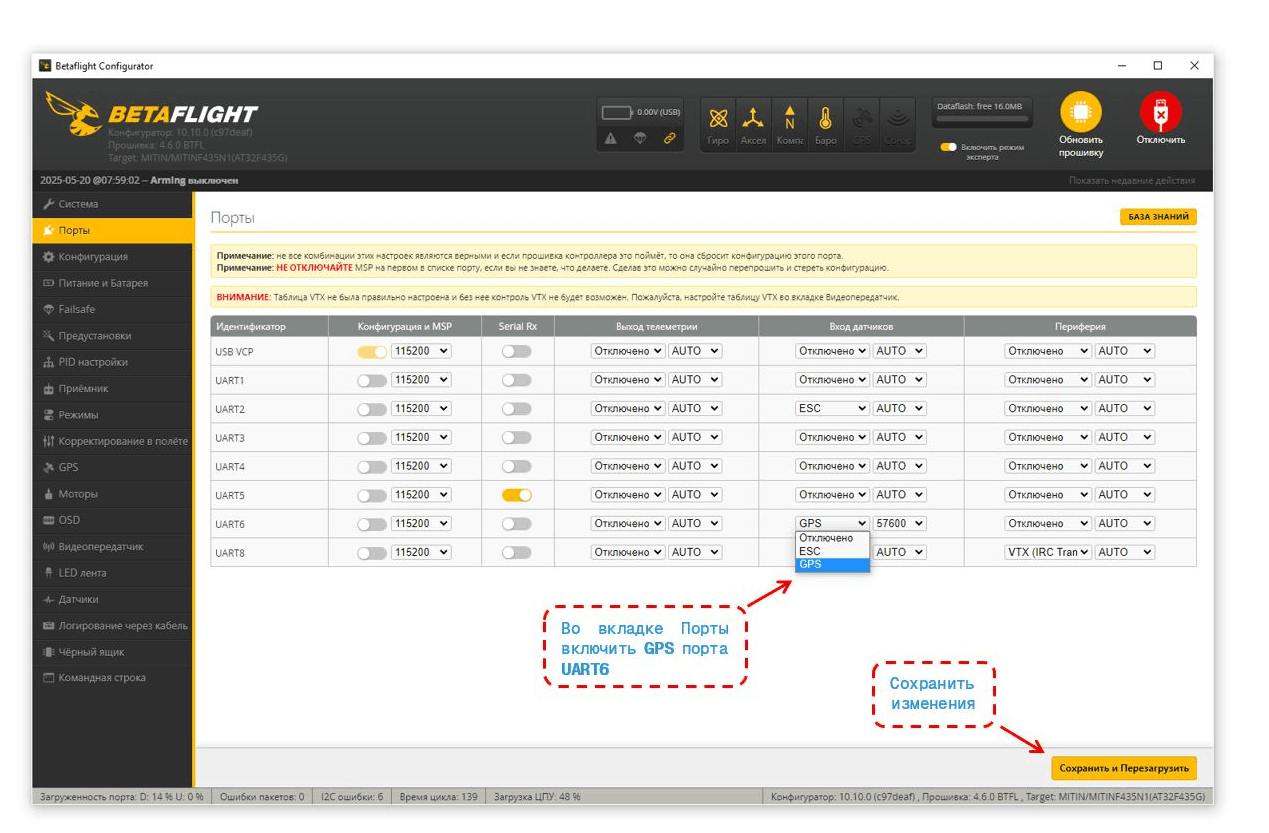Click the Dataflash free space bar
The image size is (1269, 833).
pyautogui.click(x=980, y=119)
